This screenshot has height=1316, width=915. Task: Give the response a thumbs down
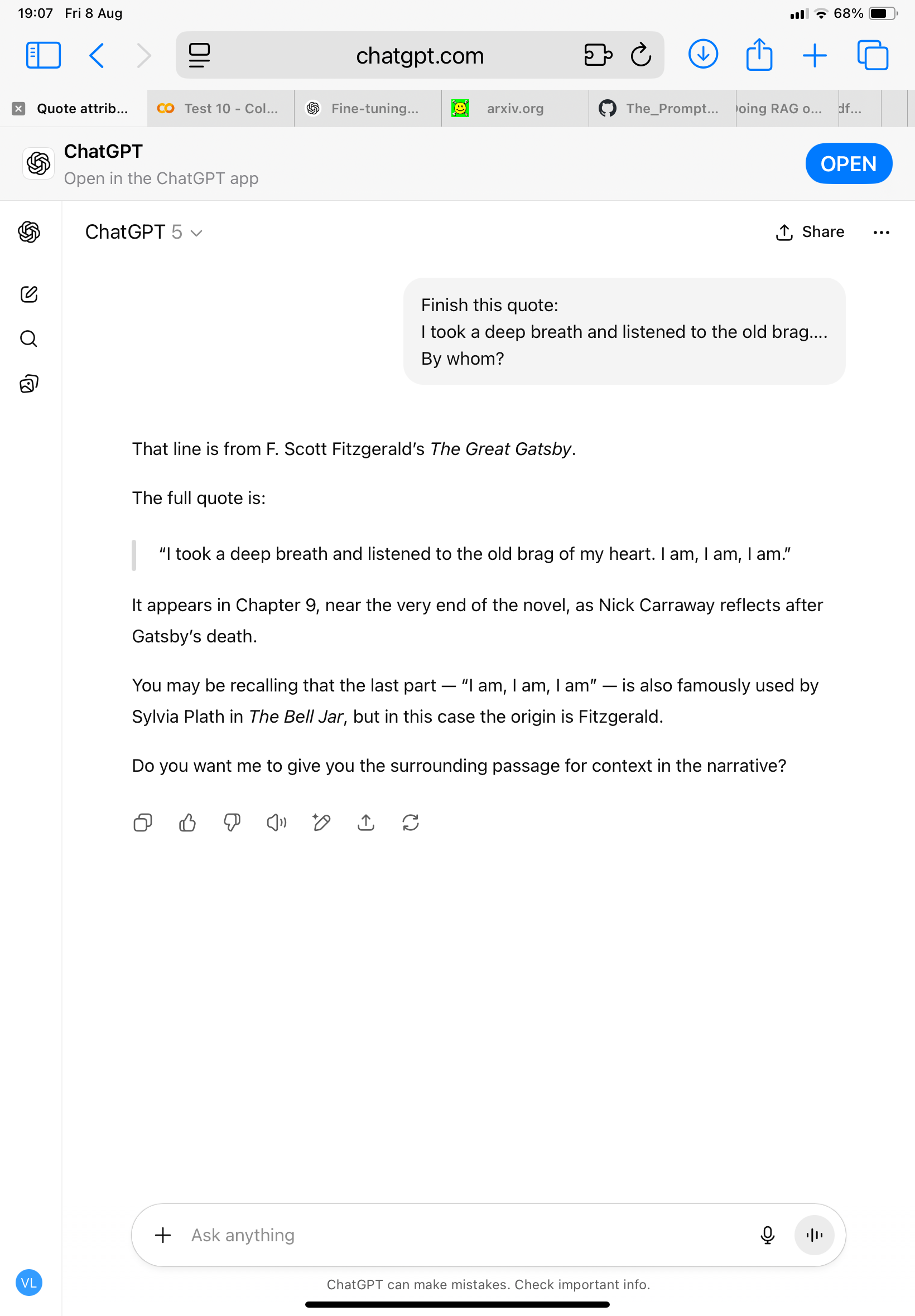232,822
